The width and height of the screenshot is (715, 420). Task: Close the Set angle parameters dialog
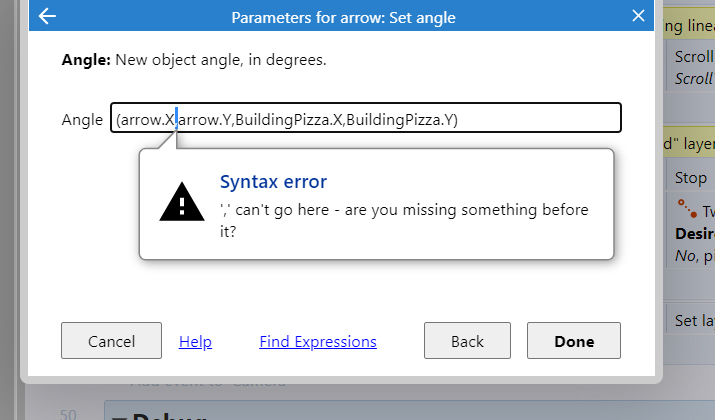point(638,16)
